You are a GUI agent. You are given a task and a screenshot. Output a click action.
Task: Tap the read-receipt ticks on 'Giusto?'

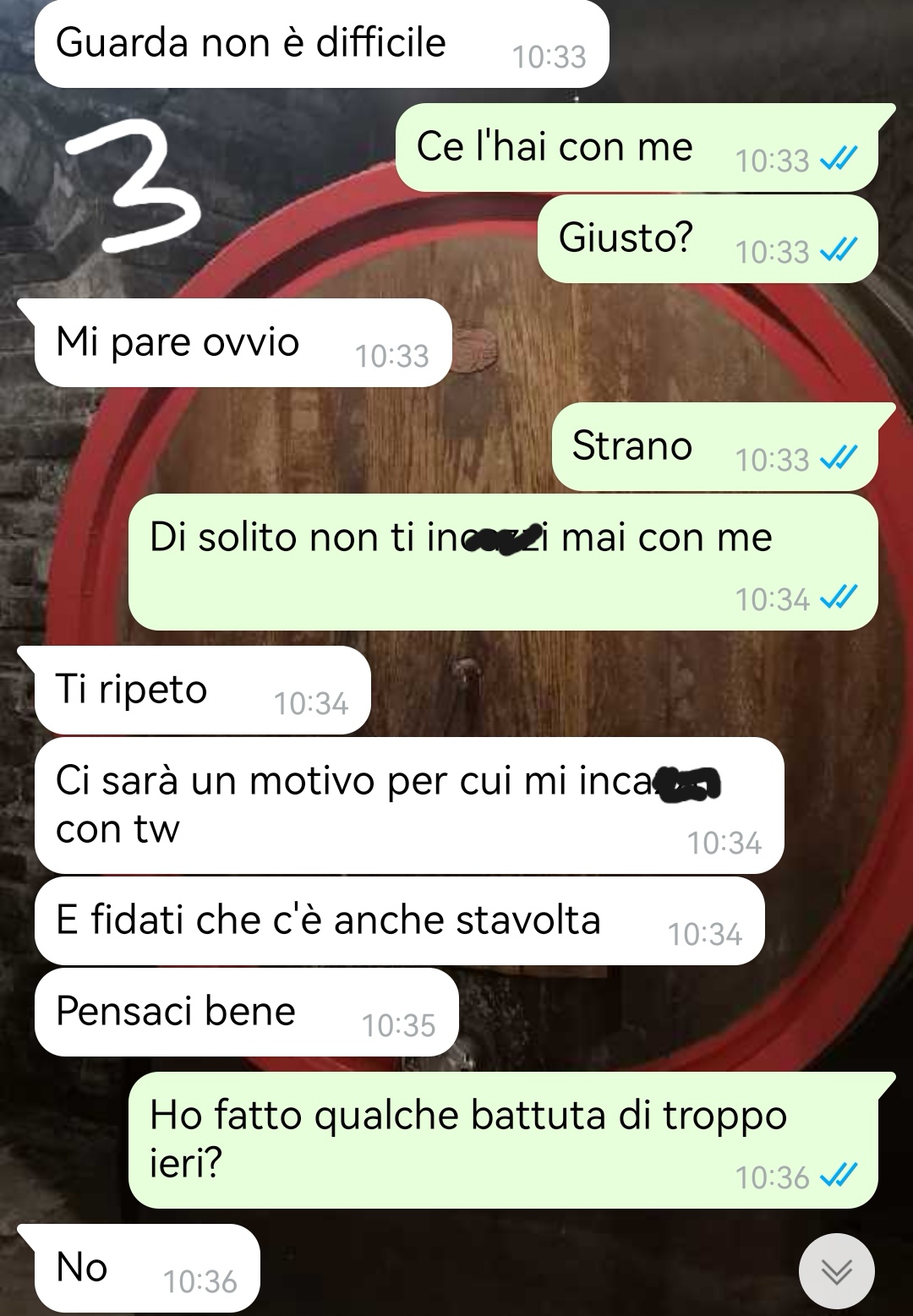(x=839, y=250)
